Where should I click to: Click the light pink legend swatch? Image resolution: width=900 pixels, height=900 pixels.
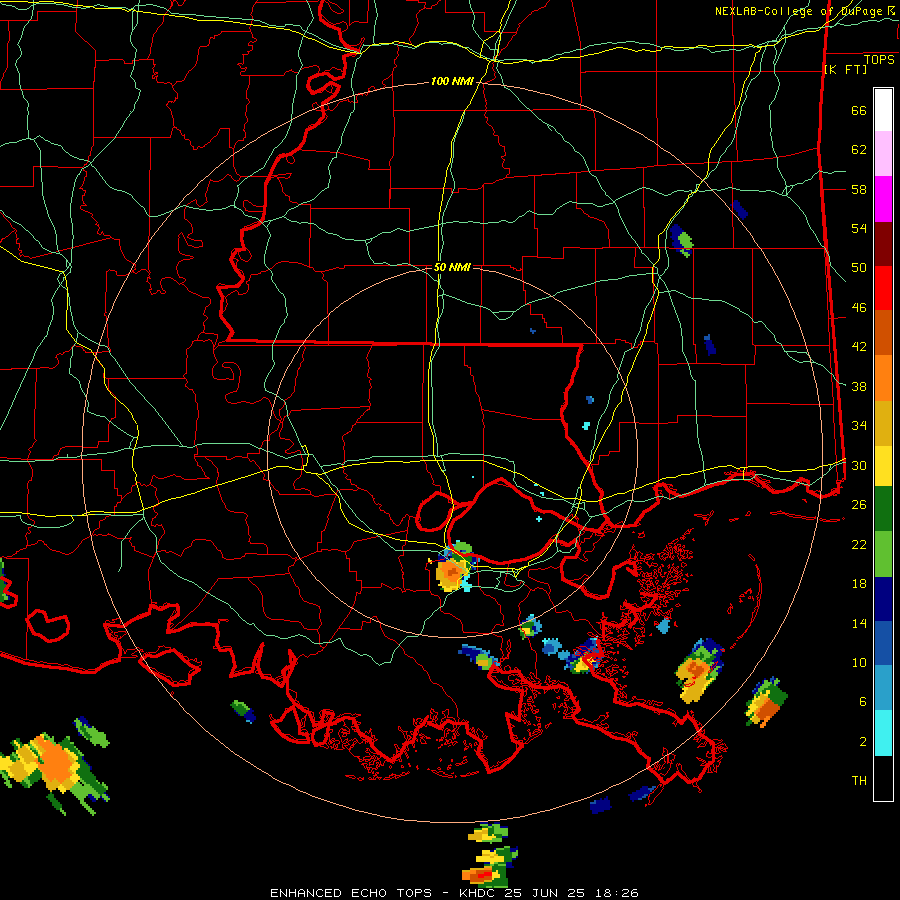883,153
